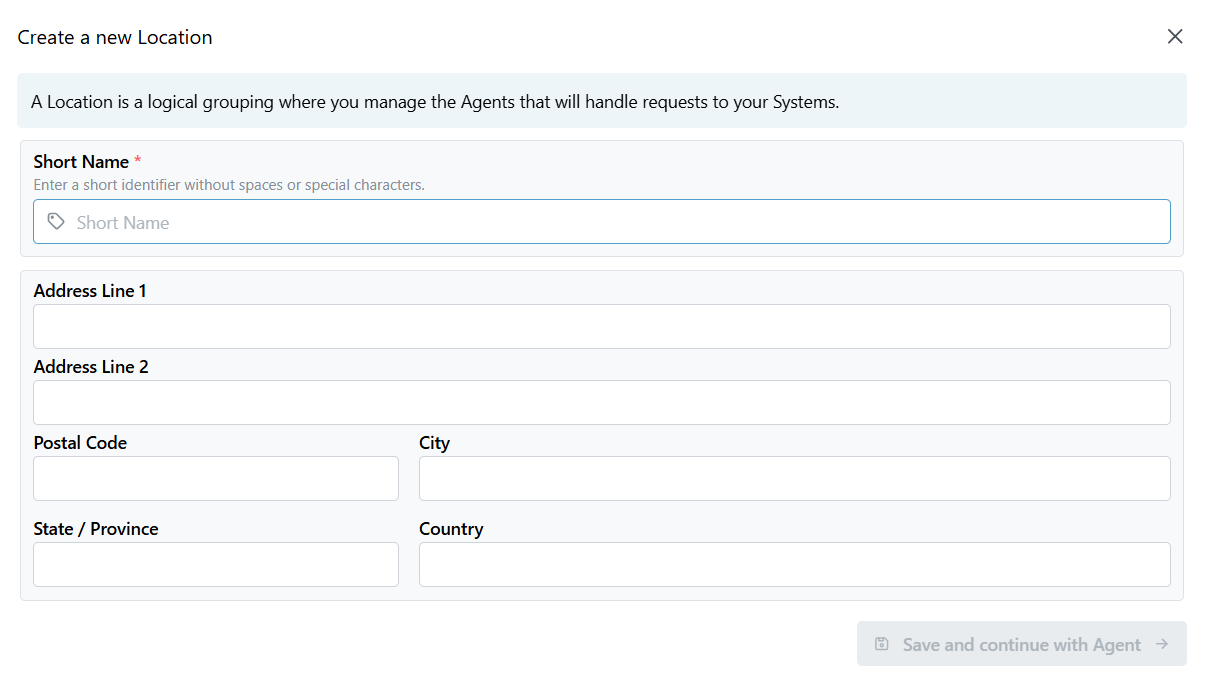The height and width of the screenshot is (682, 1205).
Task: Click into the Address Line 1 field
Action: [x=601, y=327]
